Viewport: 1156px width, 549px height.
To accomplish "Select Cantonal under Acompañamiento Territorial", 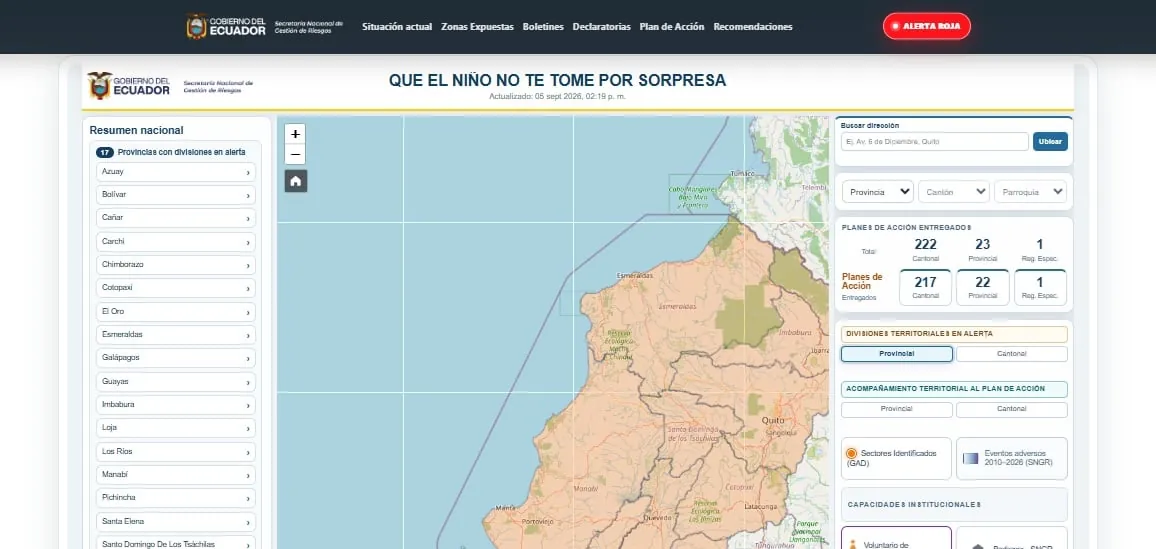I will [1012, 409].
